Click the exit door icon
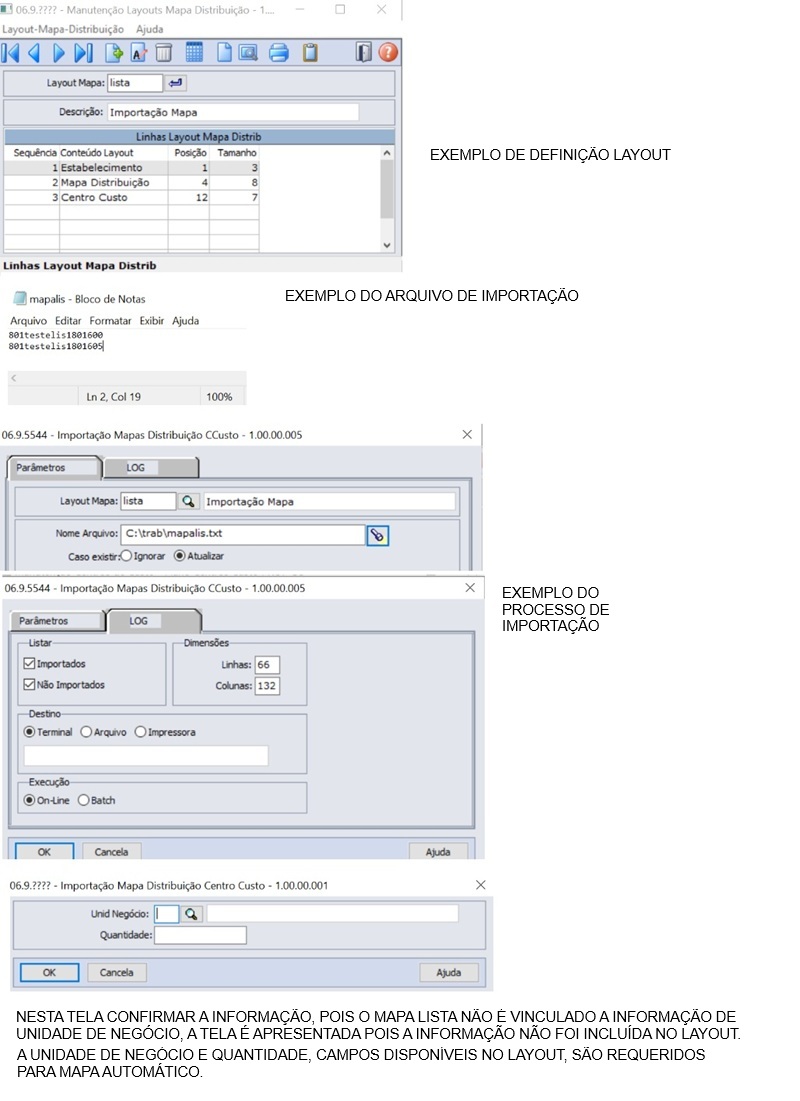The image size is (800, 1101). pos(363,53)
